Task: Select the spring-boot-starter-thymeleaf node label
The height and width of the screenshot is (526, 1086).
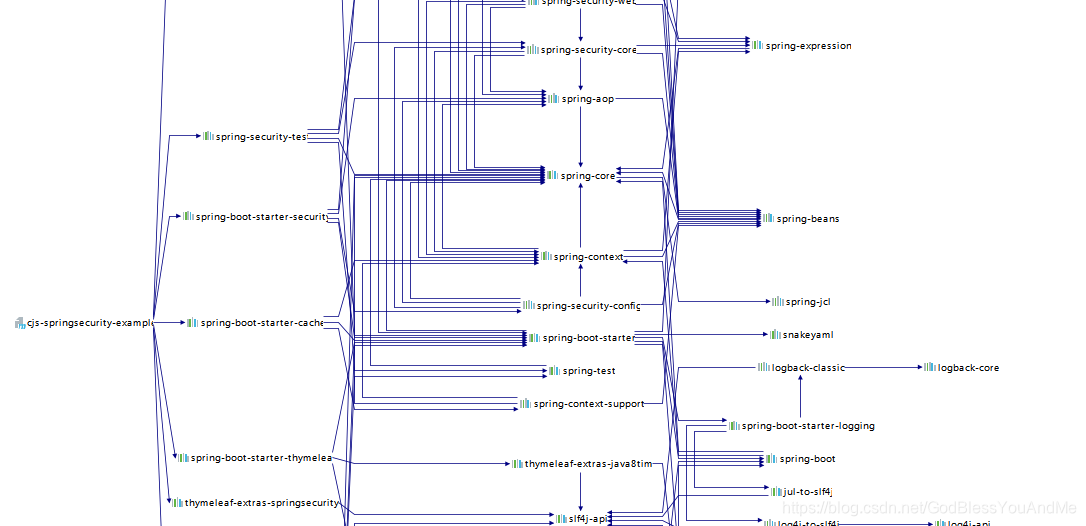Action: pyautogui.click(x=262, y=458)
